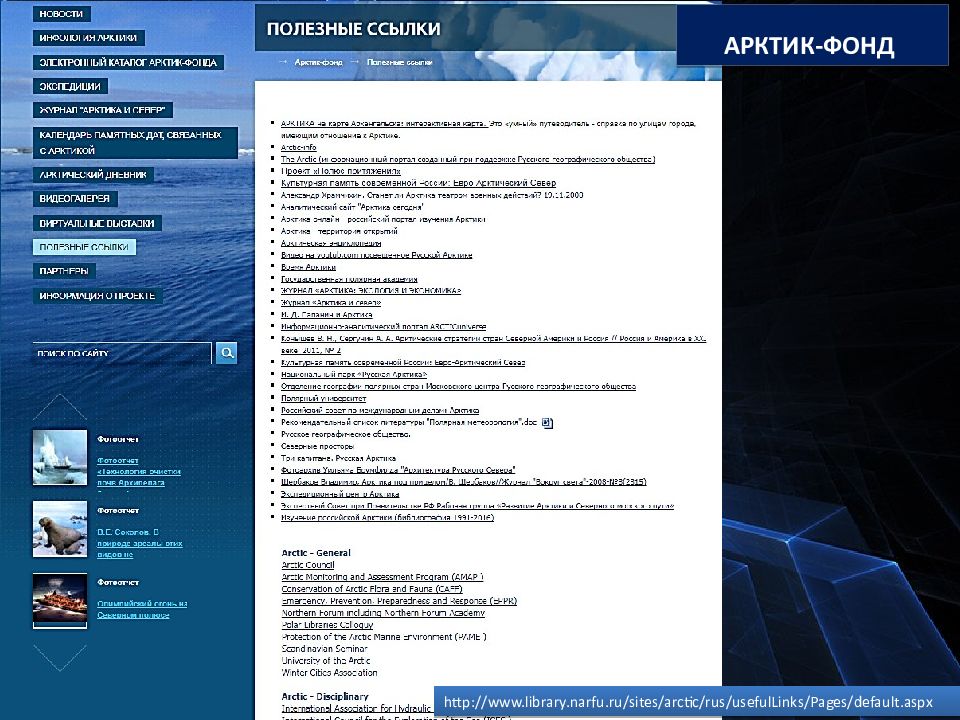Open Аналитический сайт "Арктика сегодня"
This screenshot has height=720, width=960.
(352, 207)
